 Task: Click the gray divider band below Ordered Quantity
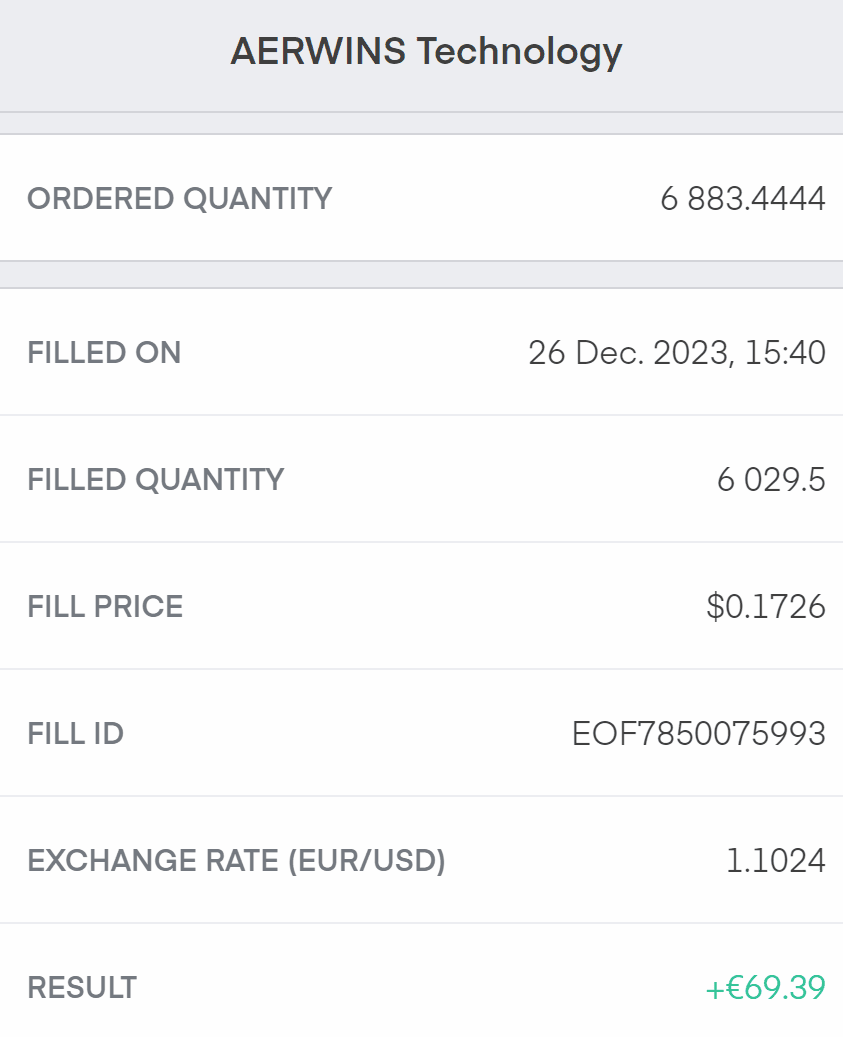(421, 274)
